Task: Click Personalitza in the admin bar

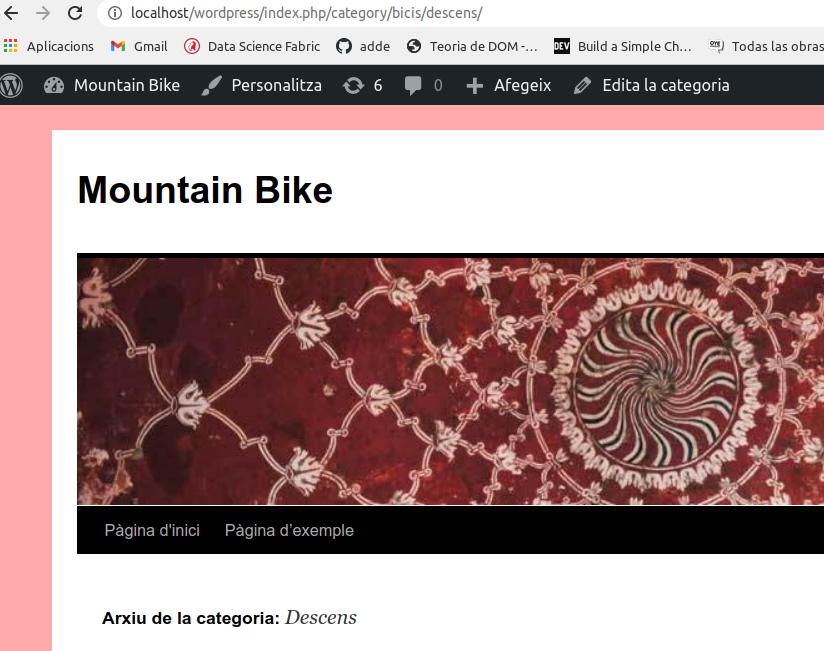Action: (x=262, y=85)
